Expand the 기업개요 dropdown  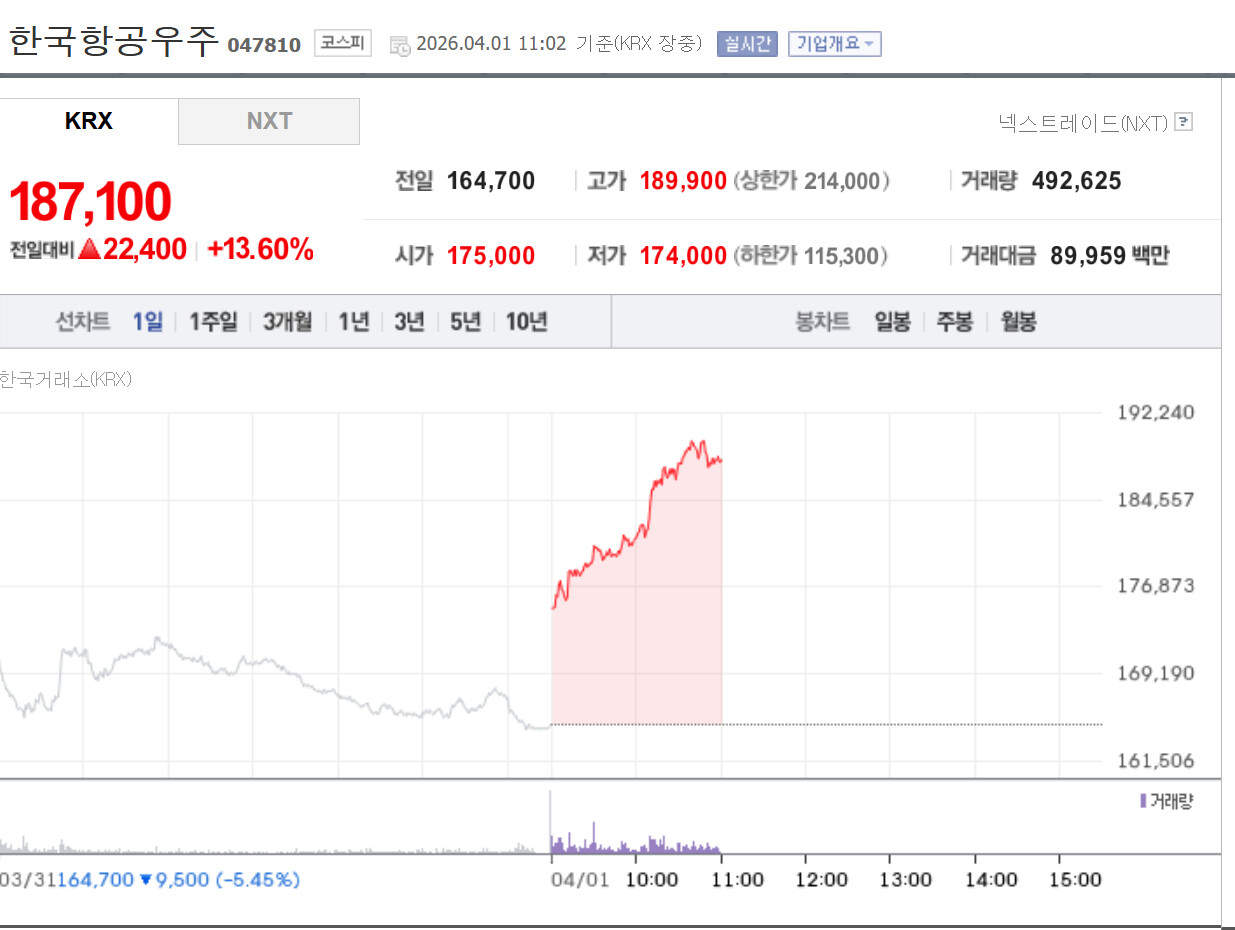coord(835,44)
